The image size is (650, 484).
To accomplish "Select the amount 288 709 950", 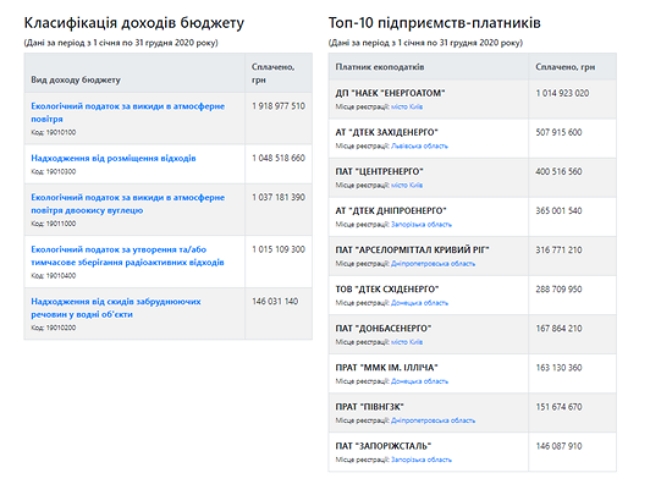I will point(559,289).
